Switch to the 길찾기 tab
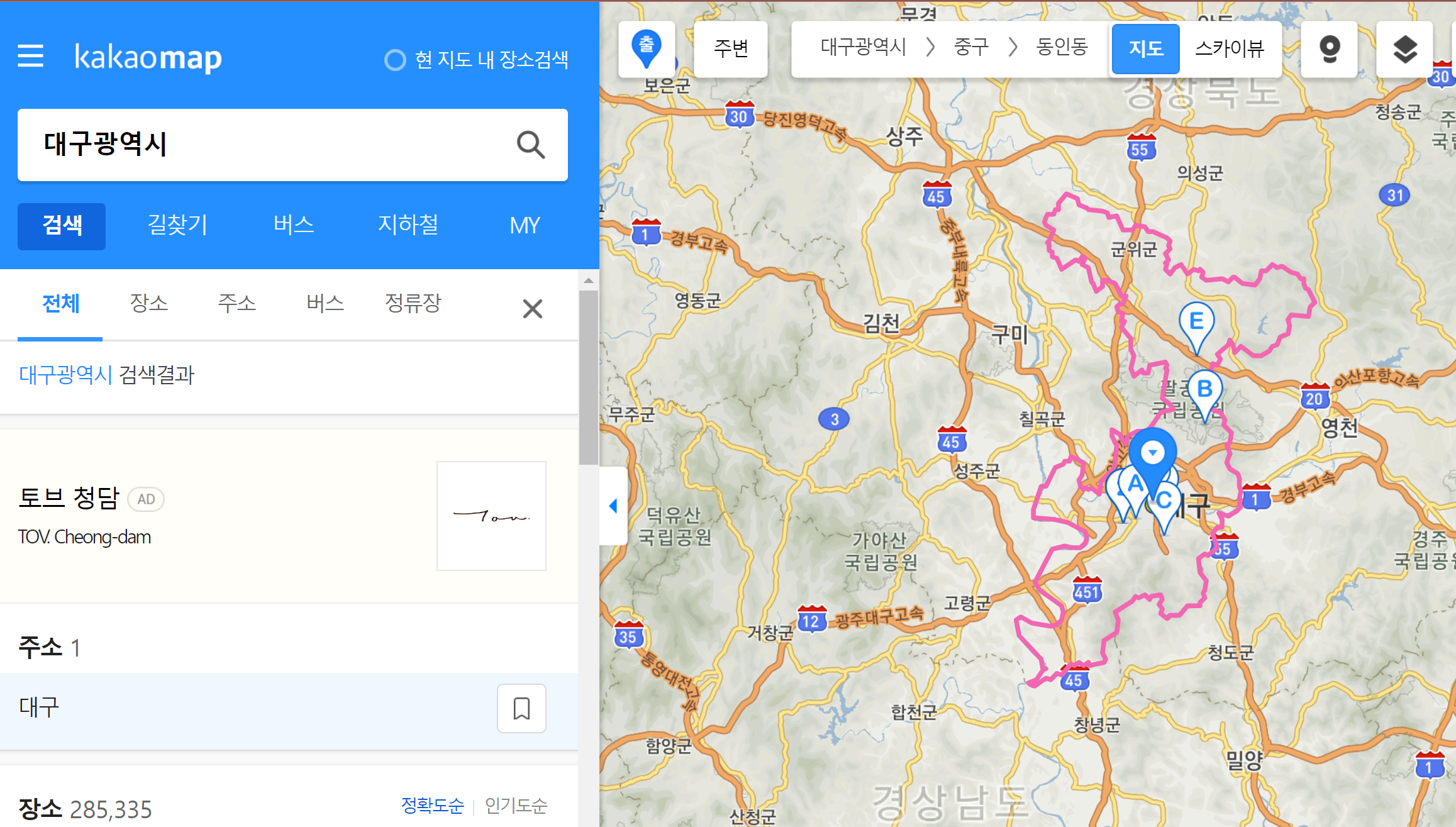This screenshot has height=827, width=1456. pyautogui.click(x=177, y=225)
